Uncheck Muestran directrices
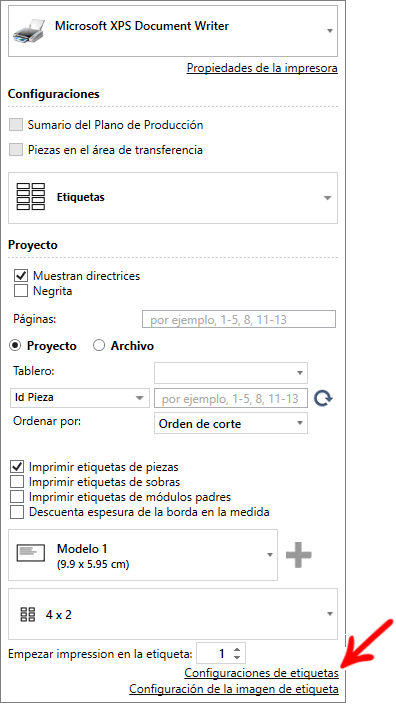The height and width of the screenshot is (704, 396). click(x=21, y=275)
